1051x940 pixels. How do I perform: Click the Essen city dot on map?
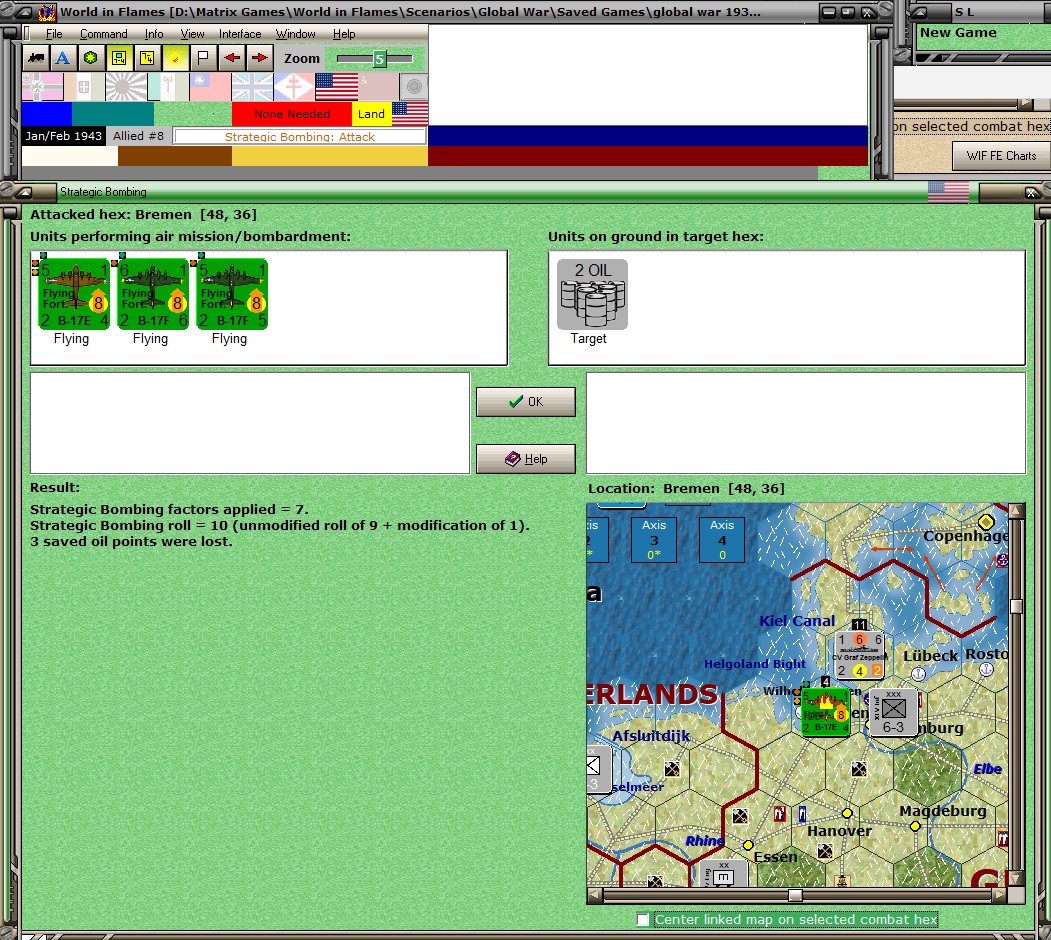point(748,845)
